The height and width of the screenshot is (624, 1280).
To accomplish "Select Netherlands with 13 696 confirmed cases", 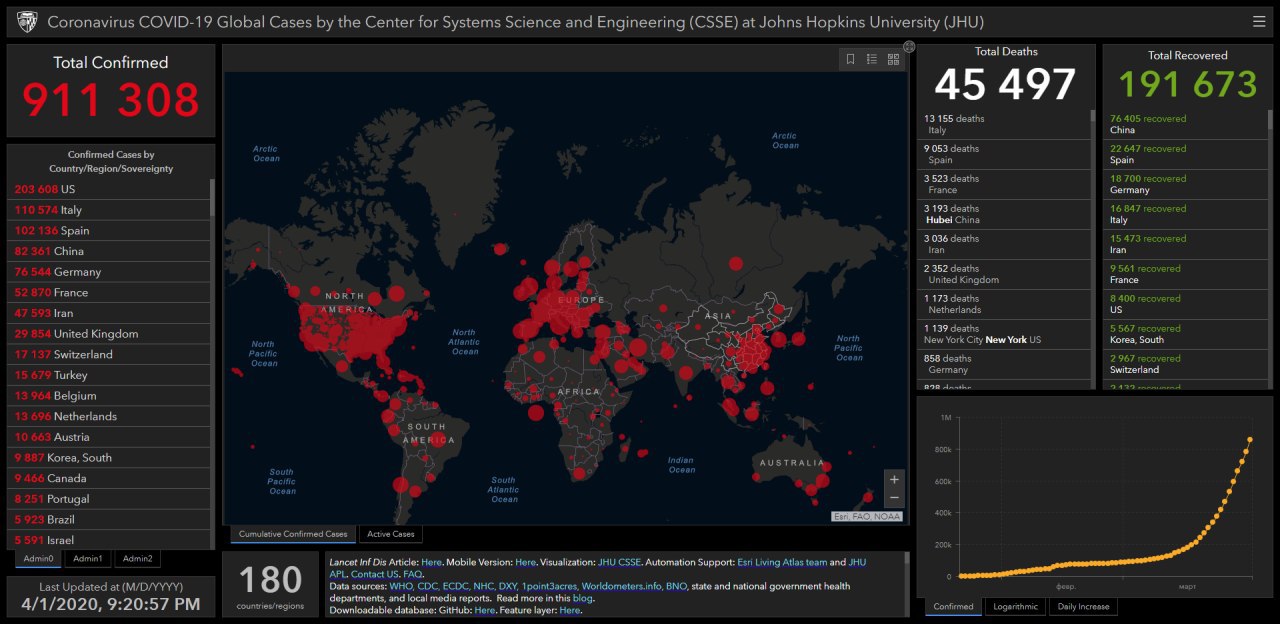I will pyautogui.click(x=110, y=416).
